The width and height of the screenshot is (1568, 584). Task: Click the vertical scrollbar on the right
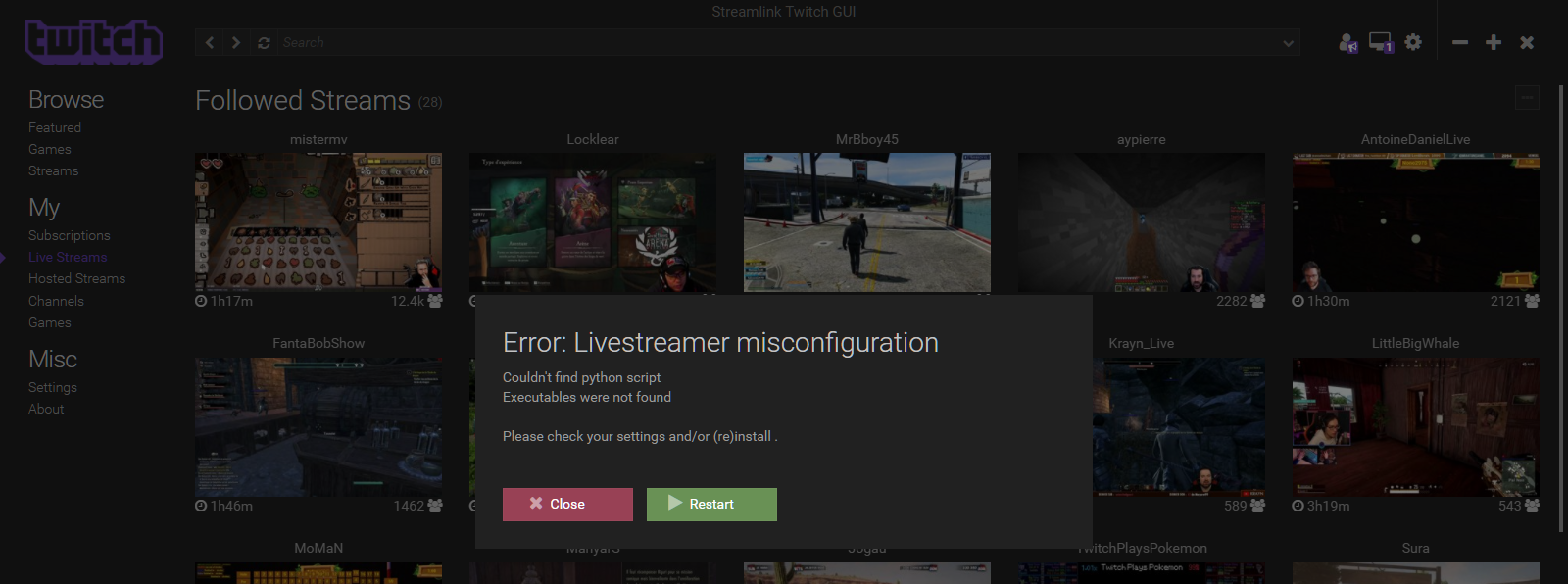(1561, 309)
